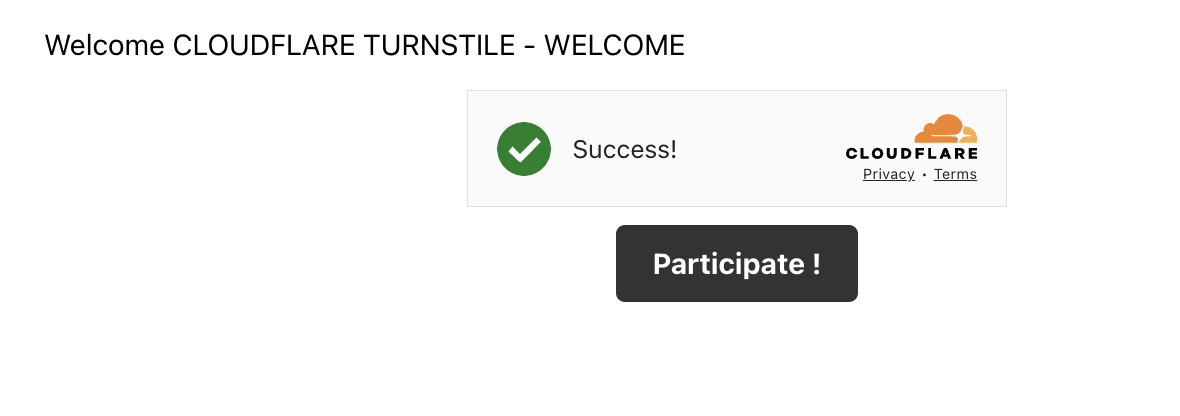This screenshot has height=416, width=1180.
Task: Select the first word Welcome in the heading
Action: (x=105, y=46)
